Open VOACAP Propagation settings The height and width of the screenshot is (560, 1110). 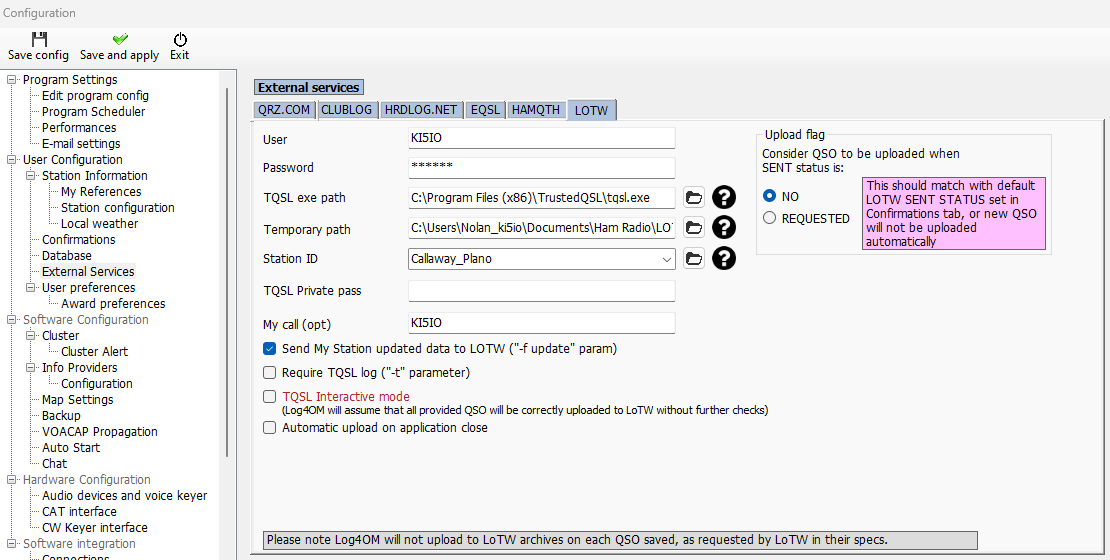99,432
